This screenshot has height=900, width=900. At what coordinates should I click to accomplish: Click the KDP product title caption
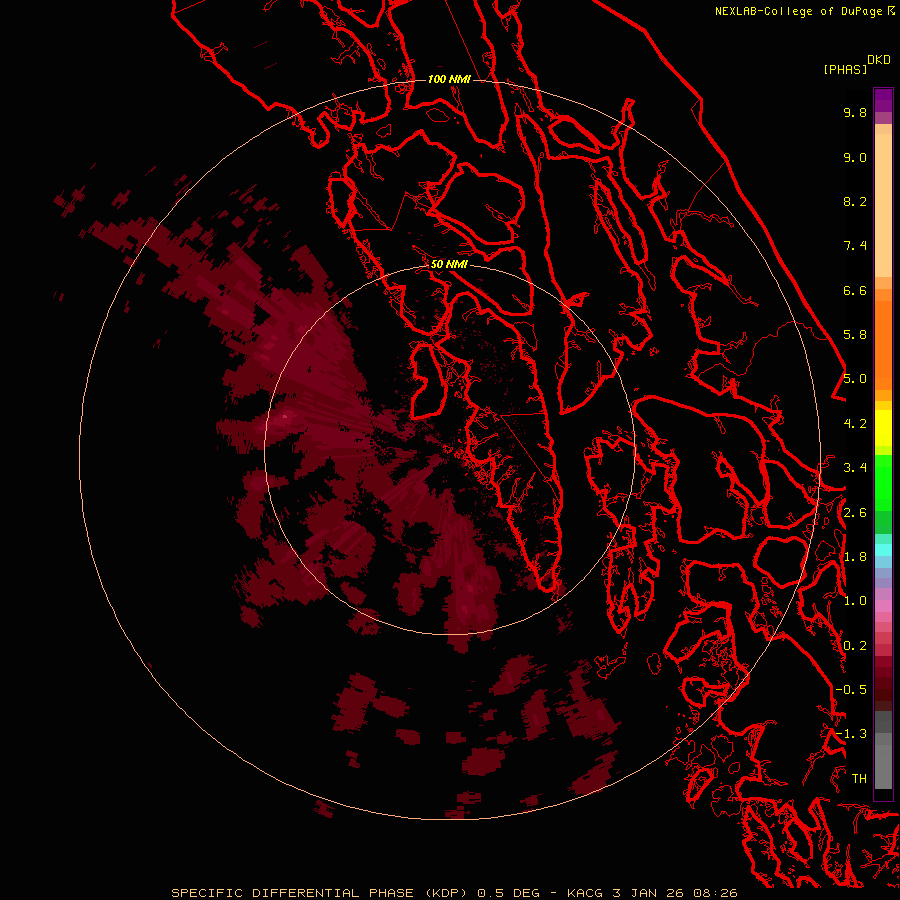454,893
